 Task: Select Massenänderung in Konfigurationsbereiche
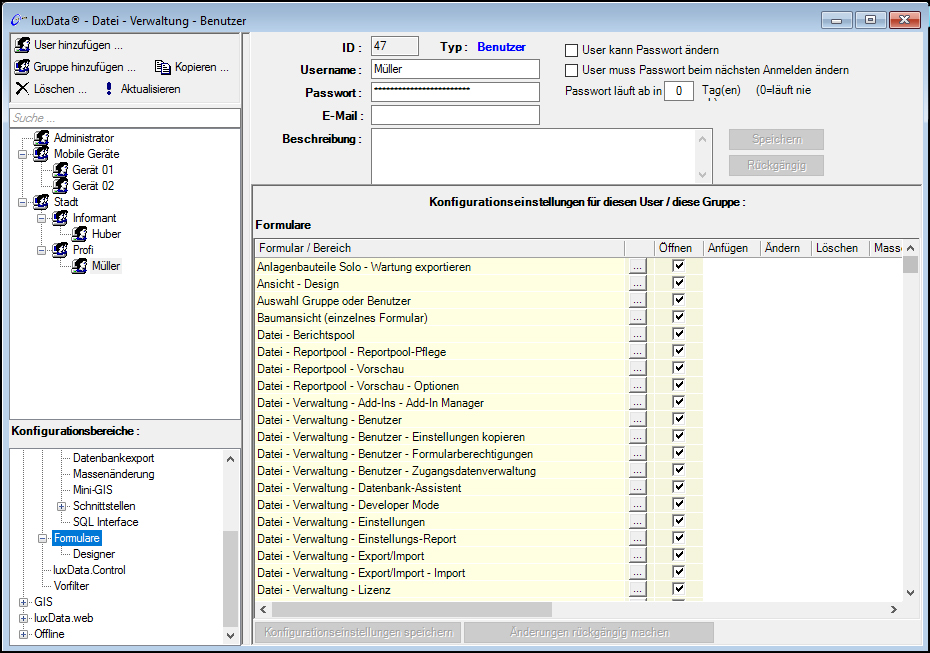tap(113, 474)
